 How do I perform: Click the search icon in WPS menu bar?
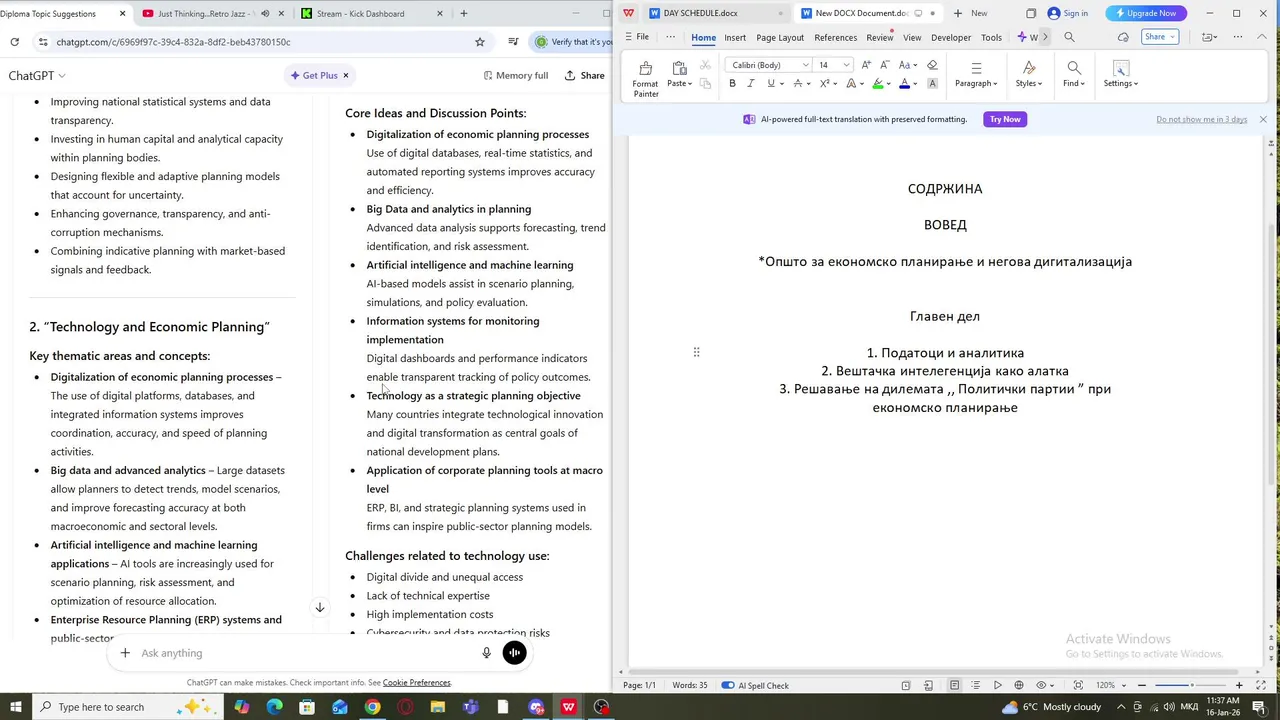(x=1069, y=37)
